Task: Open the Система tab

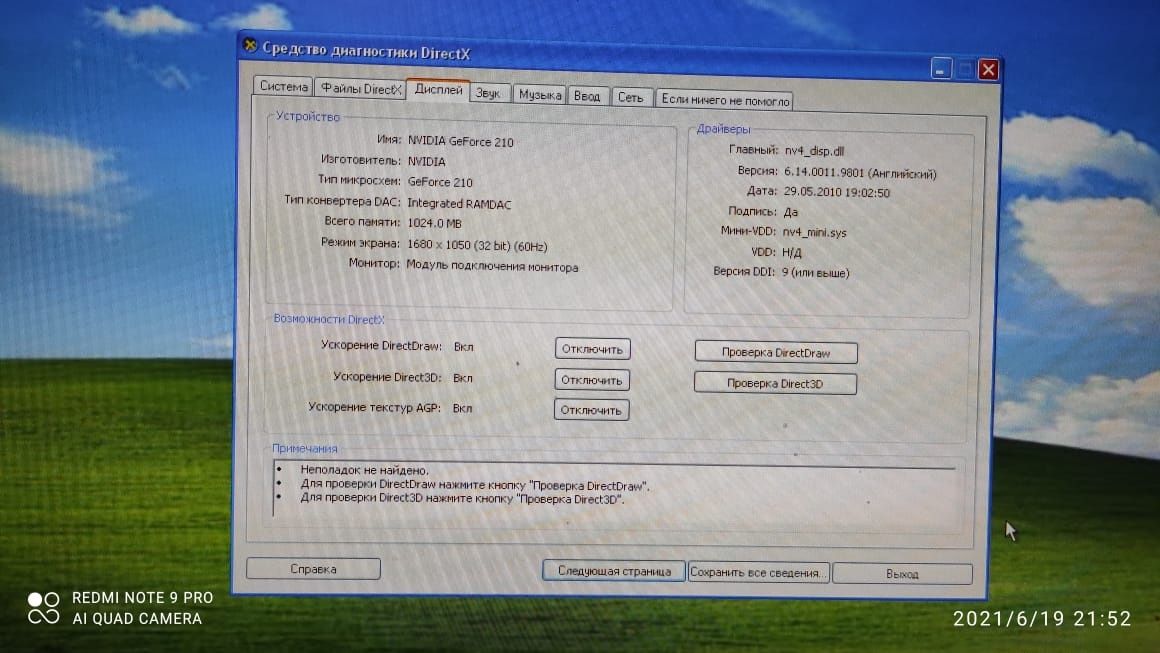Action: click(x=283, y=87)
